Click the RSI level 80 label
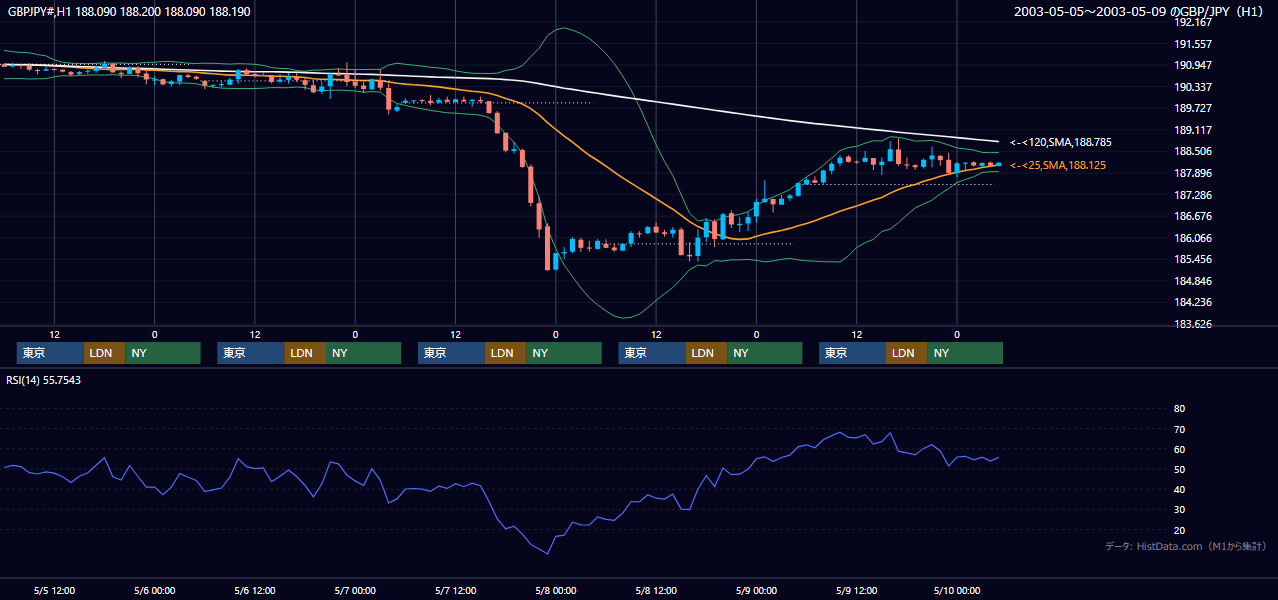Screen dimensions: 1278x600 1179,409
